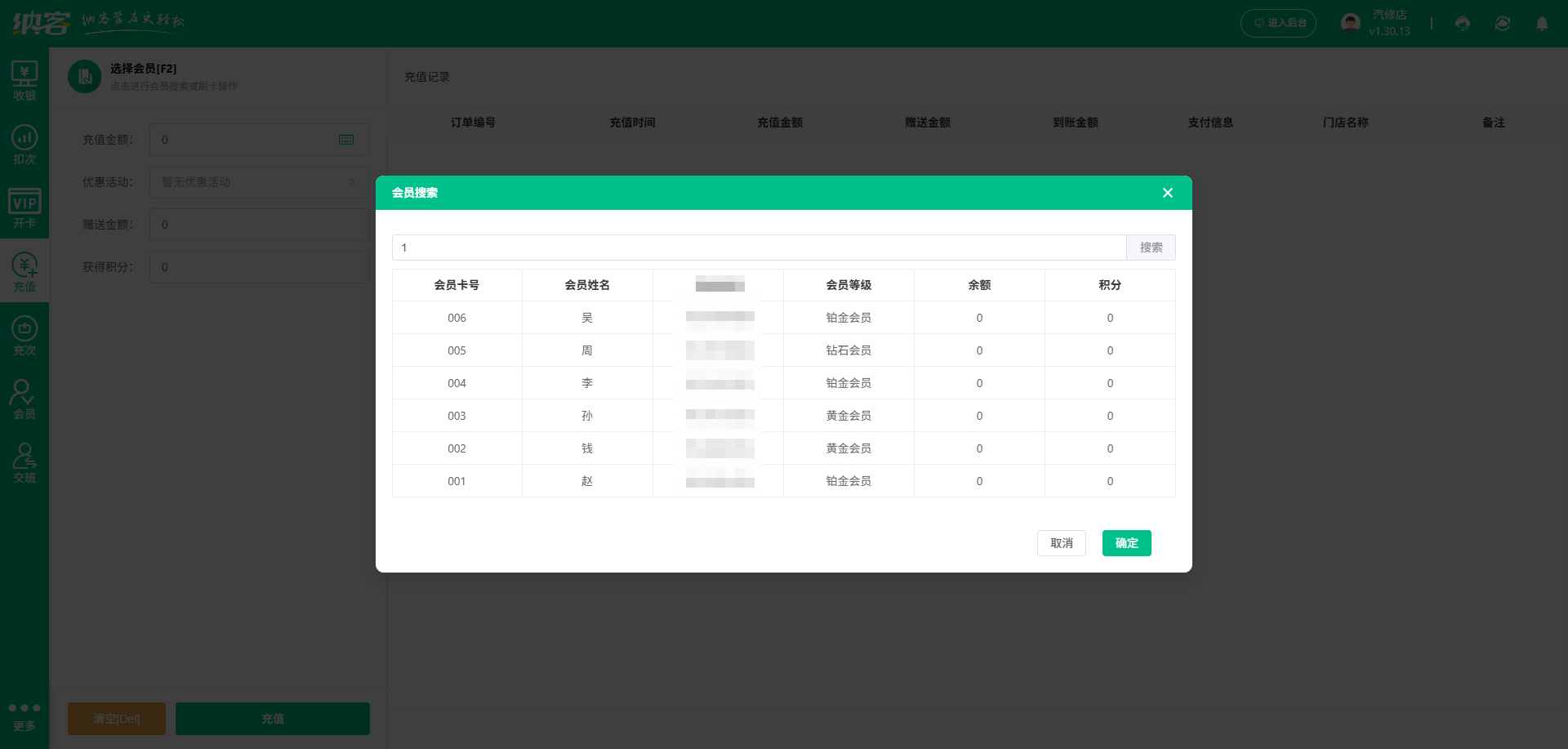Click the 进入后台 button
The image size is (1568, 749).
click(1278, 23)
